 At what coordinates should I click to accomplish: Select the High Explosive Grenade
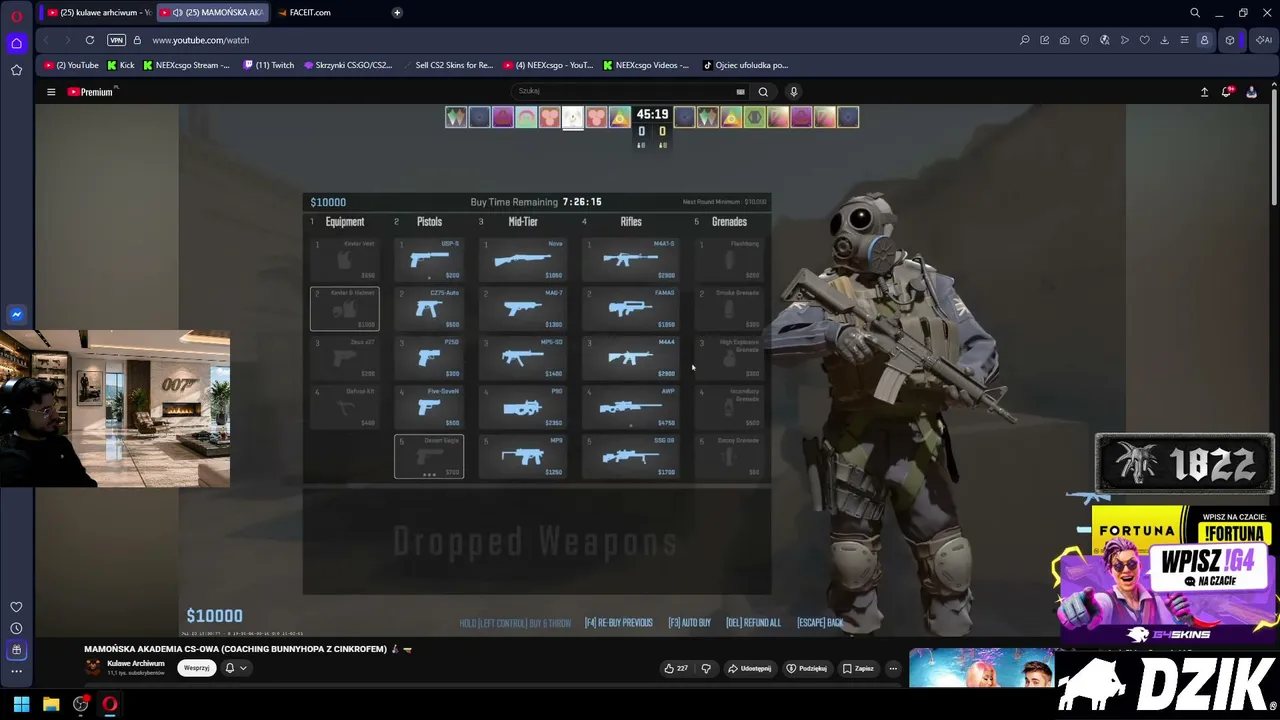pos(729,358)
